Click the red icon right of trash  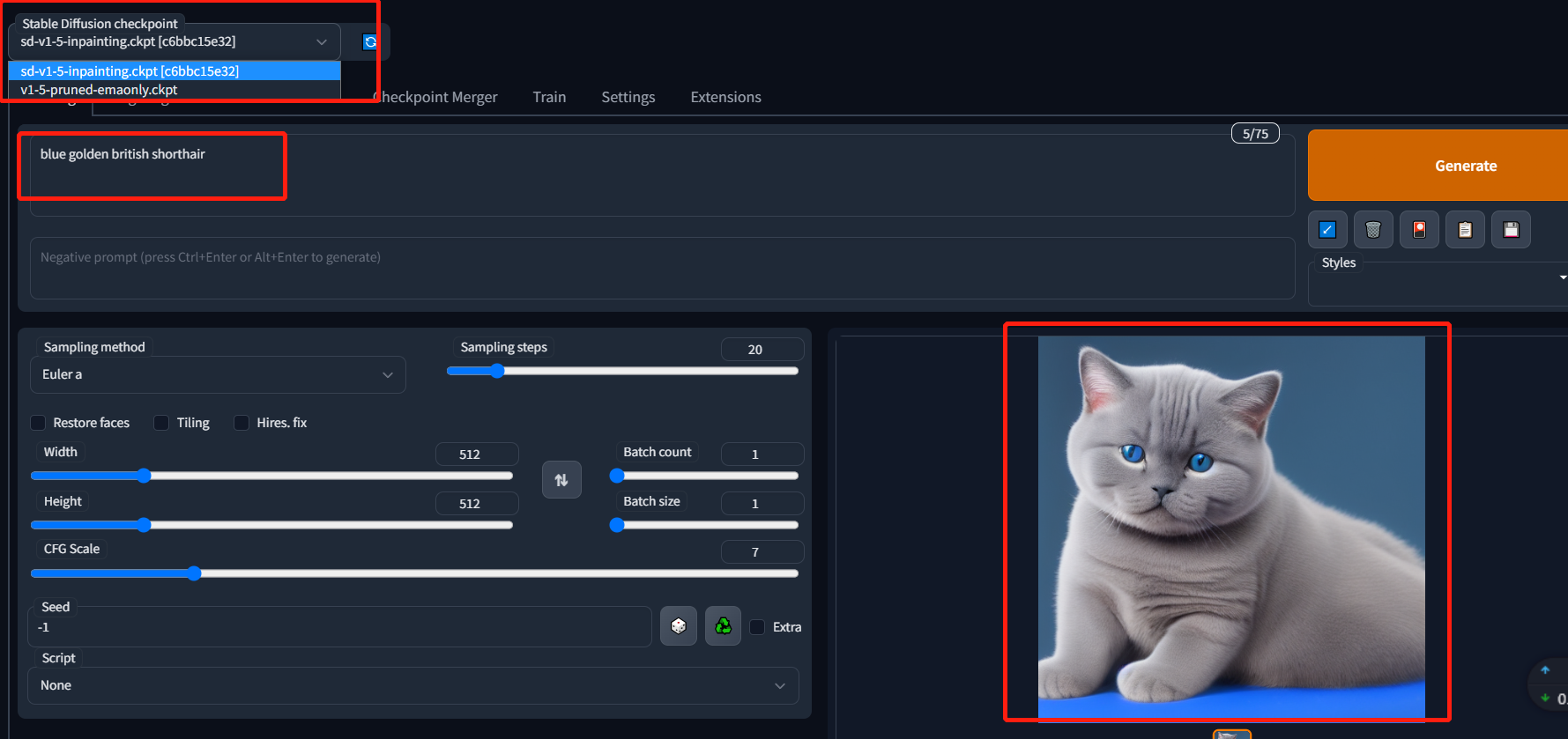click(1419, 230)
